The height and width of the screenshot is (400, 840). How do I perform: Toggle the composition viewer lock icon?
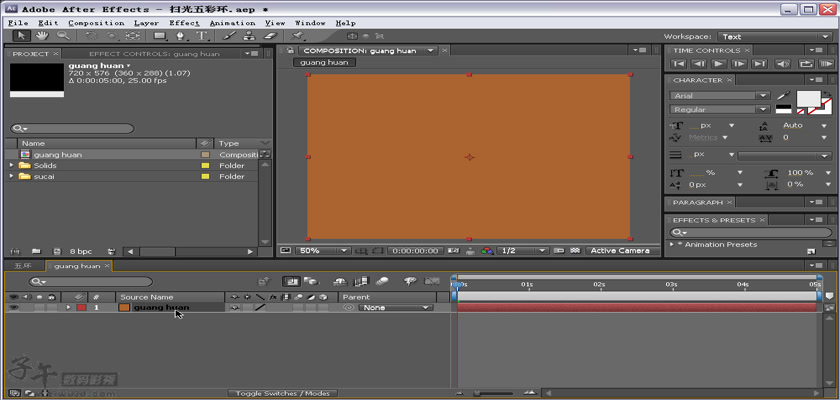(289, 50)
